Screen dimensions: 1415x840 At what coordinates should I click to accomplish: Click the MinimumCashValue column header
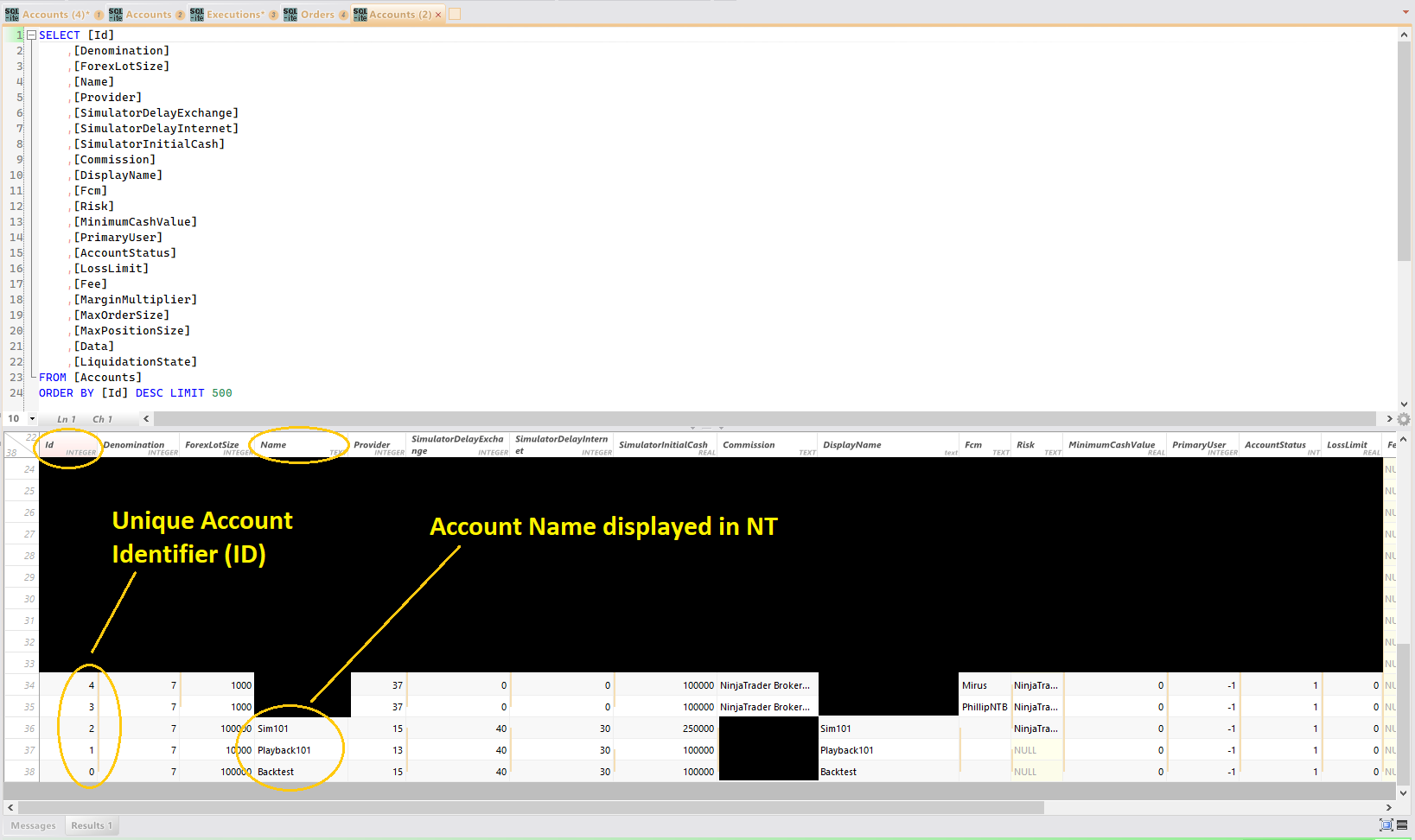(x=1116, y=445)
